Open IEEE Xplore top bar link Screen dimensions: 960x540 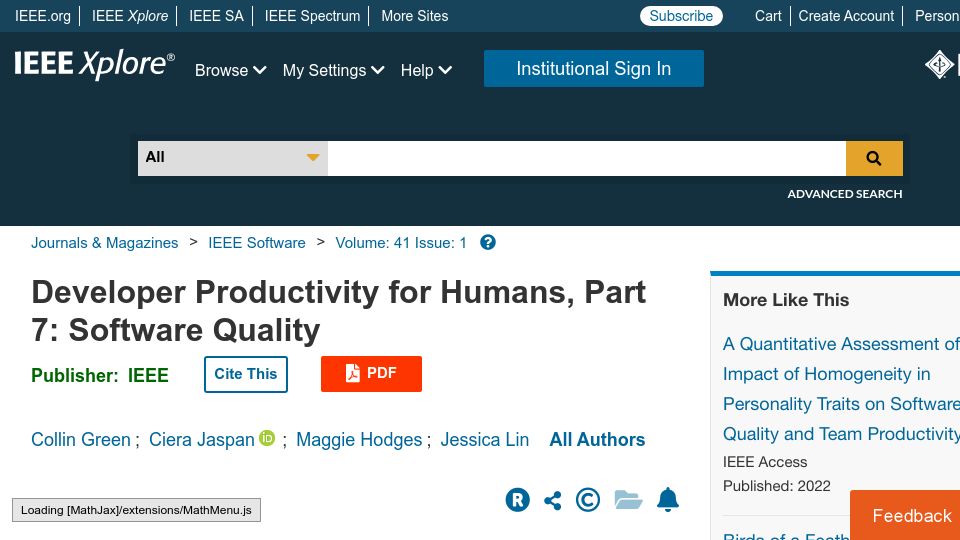(x=130, y=16)
